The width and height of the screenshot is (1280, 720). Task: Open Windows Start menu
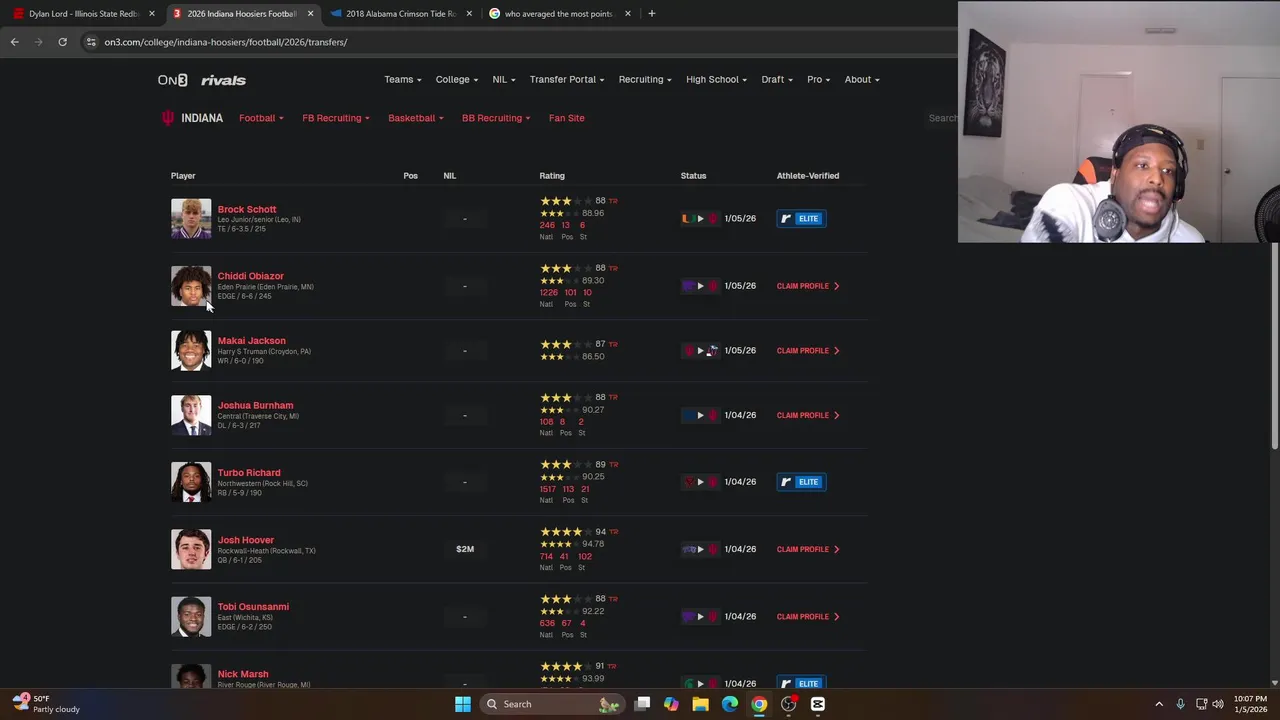462,704
